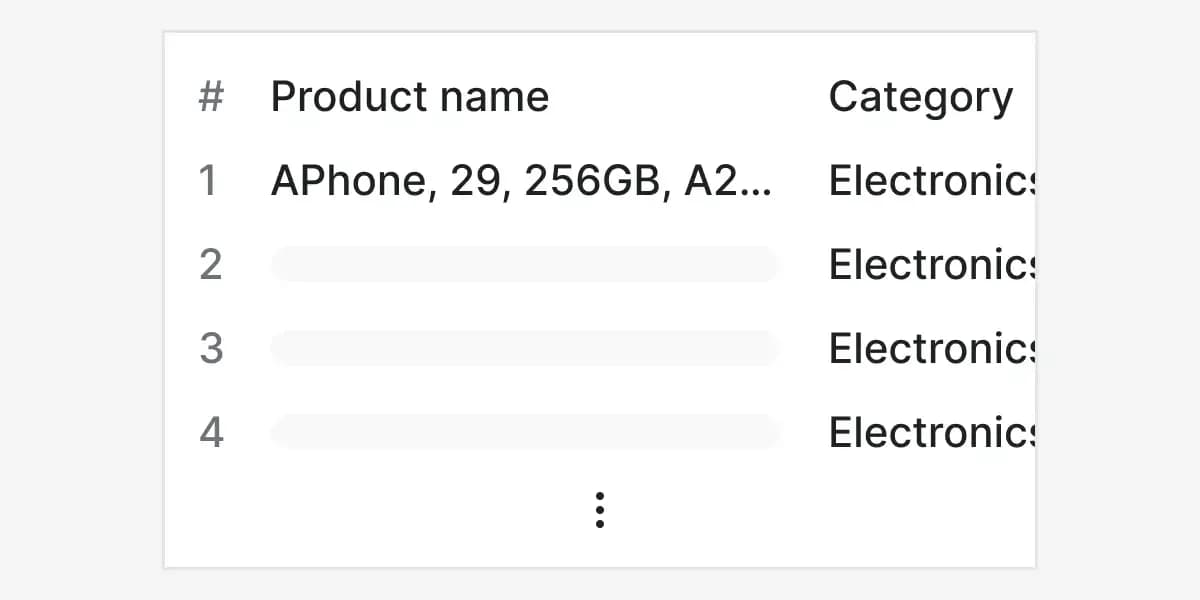Click the skeleton placeholder in row 4
Screen dimensions: 1200x600
coord(522,432)
